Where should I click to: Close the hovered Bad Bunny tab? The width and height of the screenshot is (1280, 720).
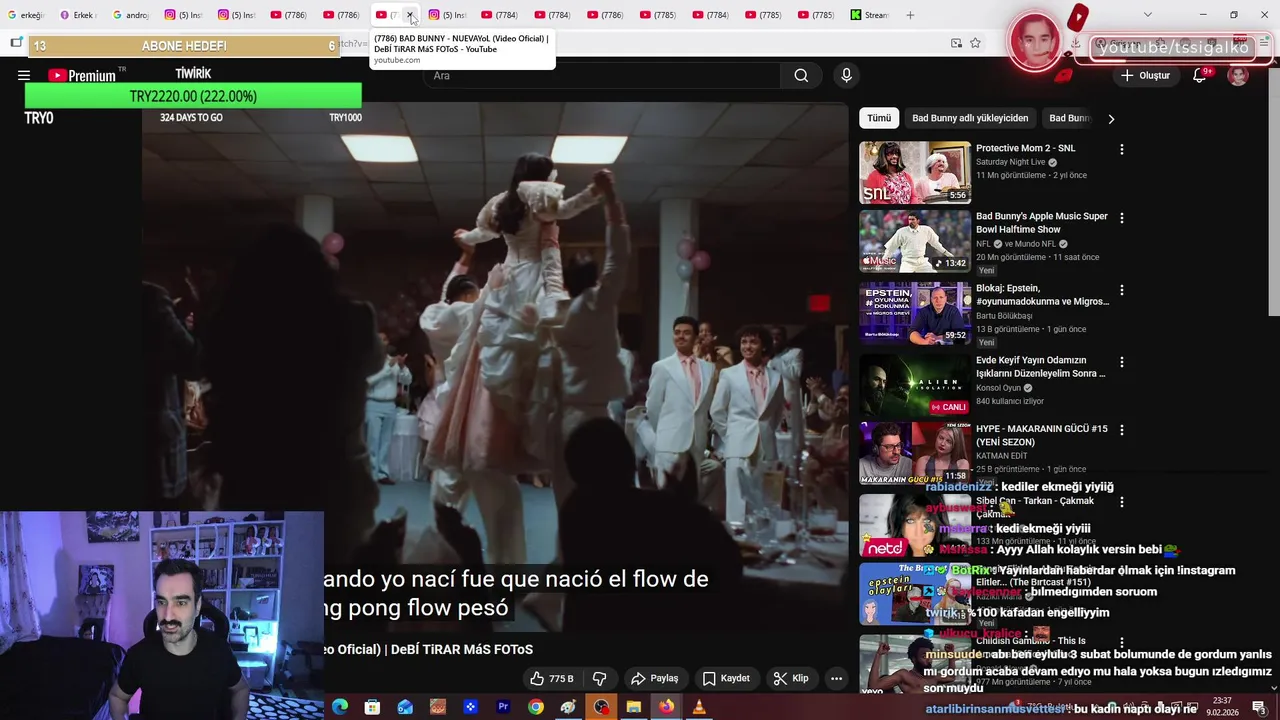pyautogui.click(x=410, y=15)
